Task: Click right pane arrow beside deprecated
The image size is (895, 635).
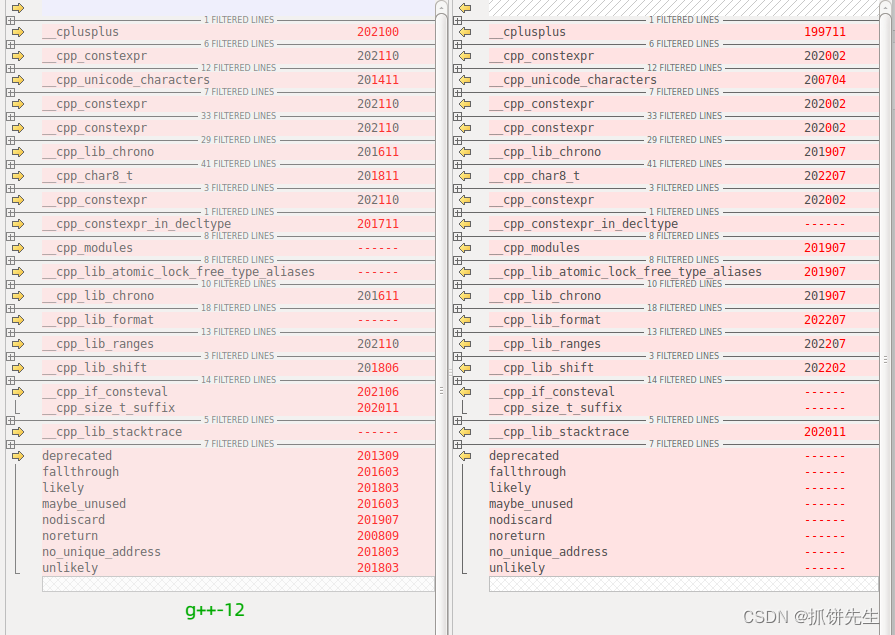Action: click(465, 456)
